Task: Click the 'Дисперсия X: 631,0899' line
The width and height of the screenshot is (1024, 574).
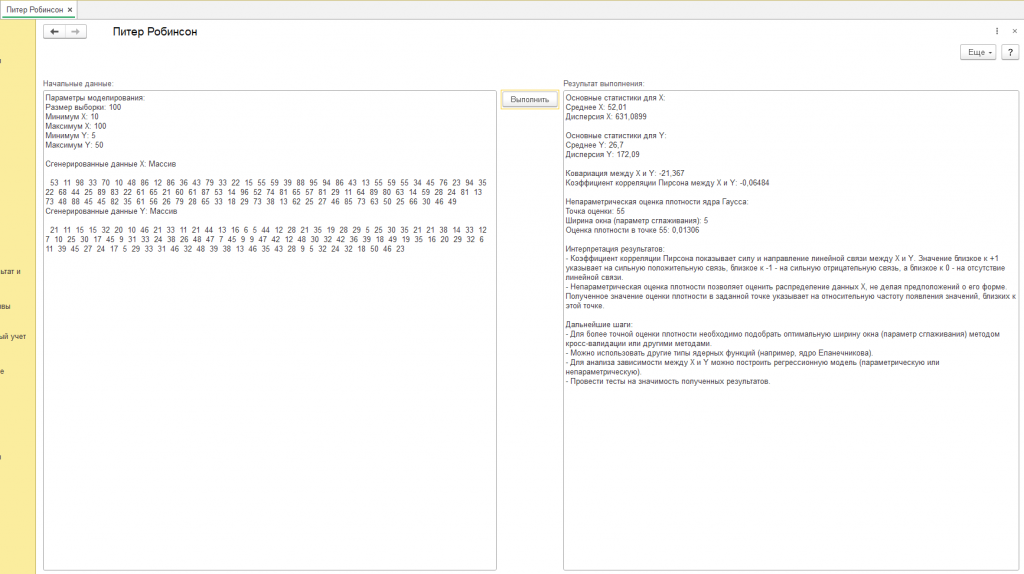Action: point(606,117)
